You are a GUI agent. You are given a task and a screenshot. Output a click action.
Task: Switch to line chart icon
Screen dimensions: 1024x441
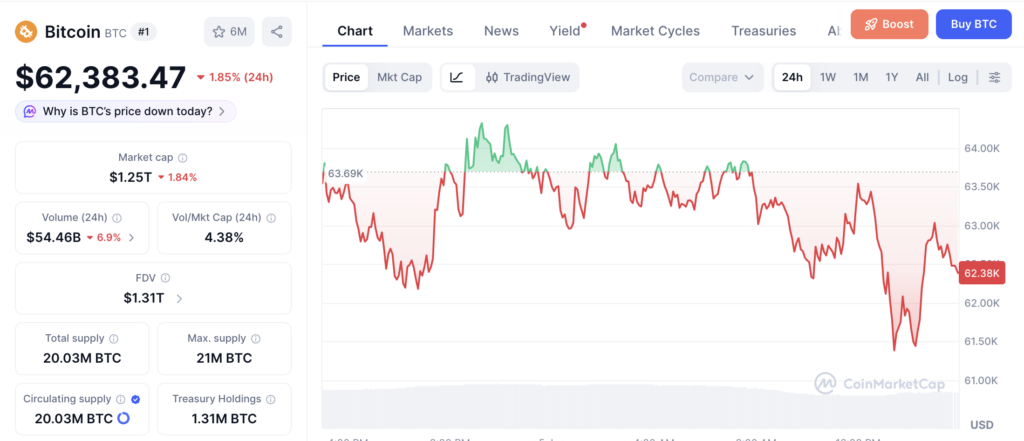[x=457, y=77]
